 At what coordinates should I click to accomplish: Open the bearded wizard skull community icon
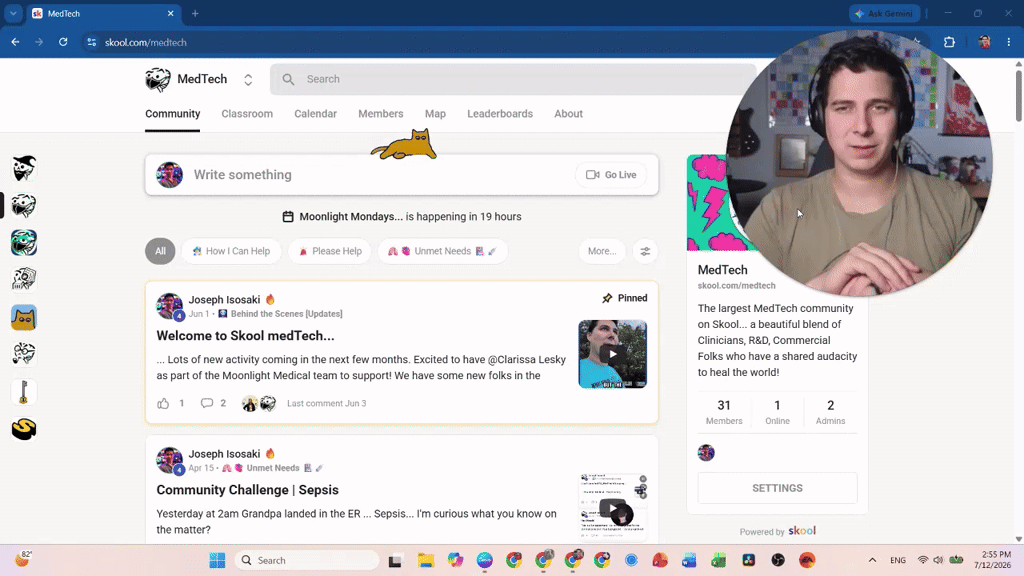[x=24, y=168]
